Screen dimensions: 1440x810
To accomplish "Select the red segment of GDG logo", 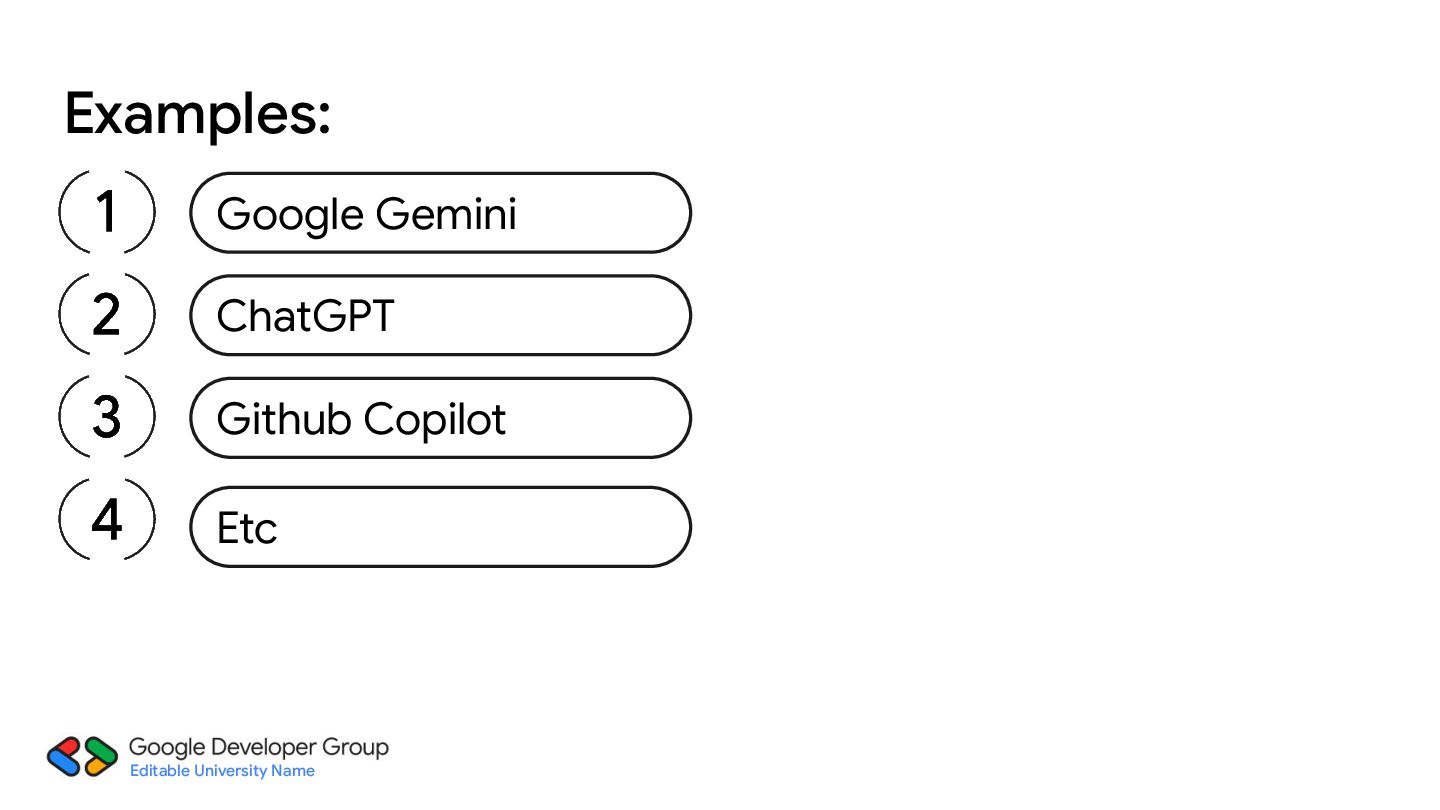I will coord(68,746).
